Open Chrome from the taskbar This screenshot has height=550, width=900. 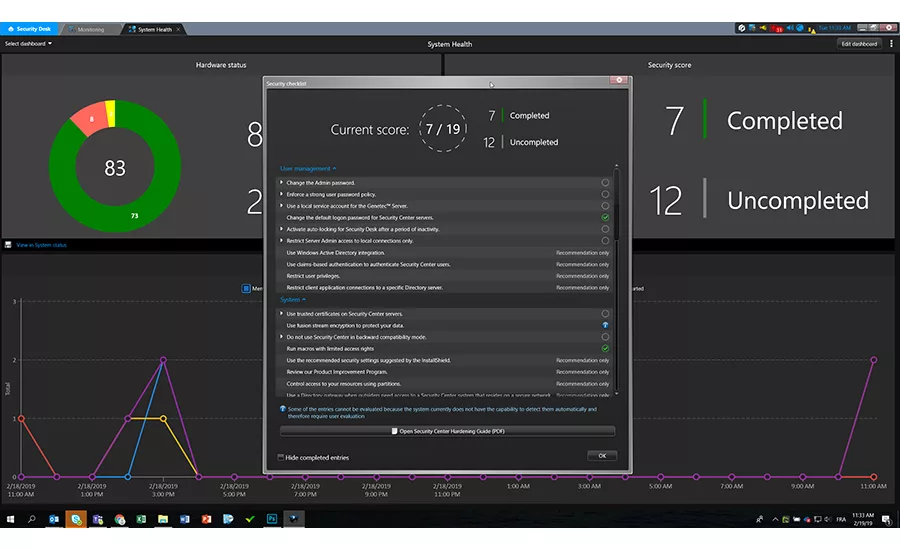[x=119, y=519]
